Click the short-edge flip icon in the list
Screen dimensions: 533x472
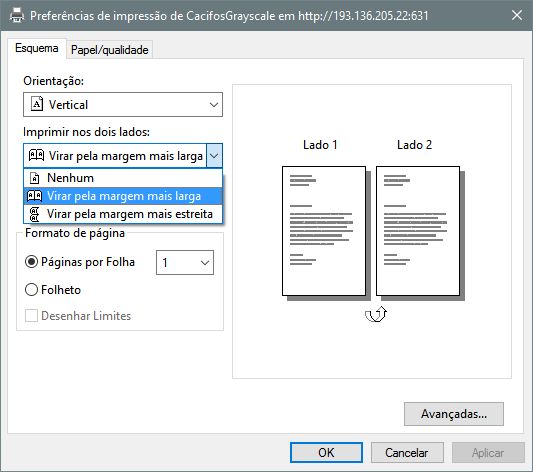click(x=34, y=214)
